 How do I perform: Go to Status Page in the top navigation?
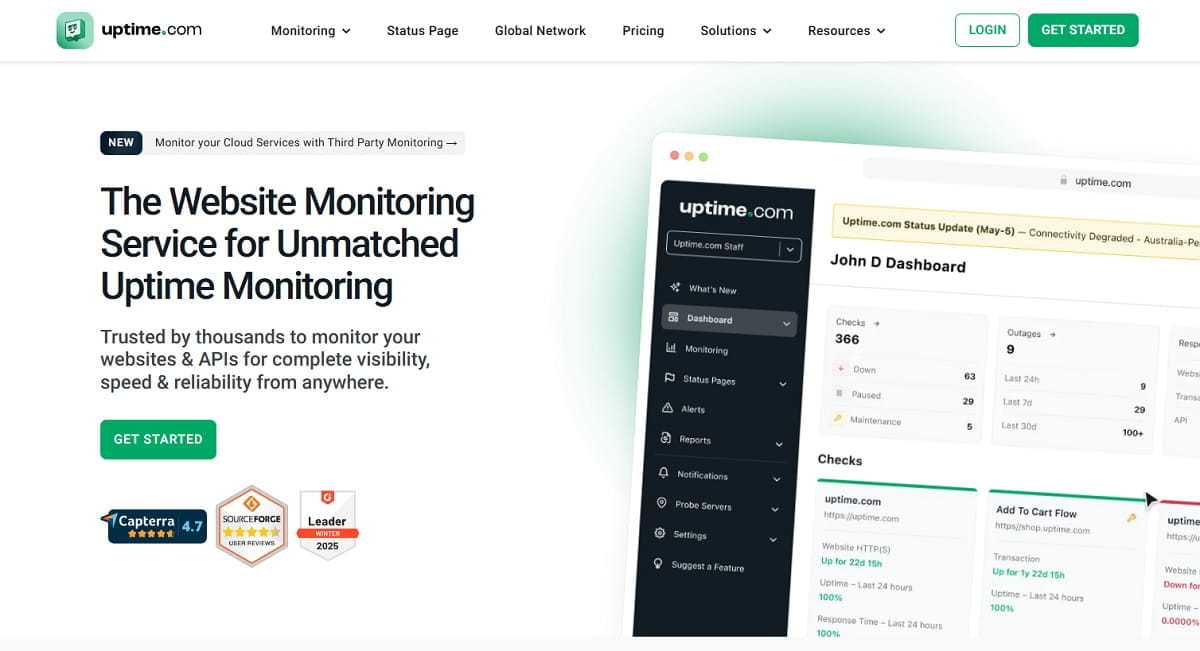[x=422, y=31]
